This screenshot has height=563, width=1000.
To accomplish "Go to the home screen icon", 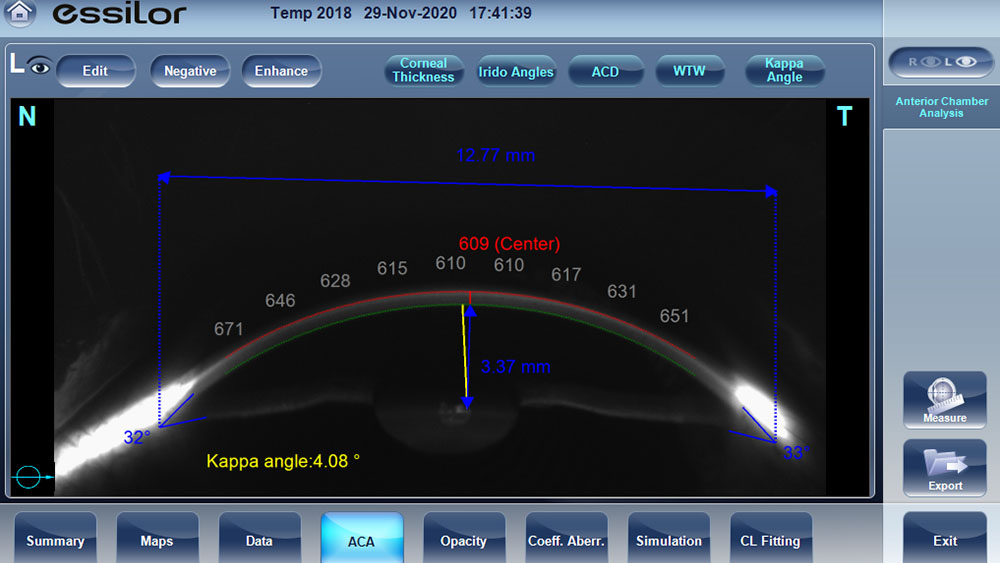I will point(20,13).
